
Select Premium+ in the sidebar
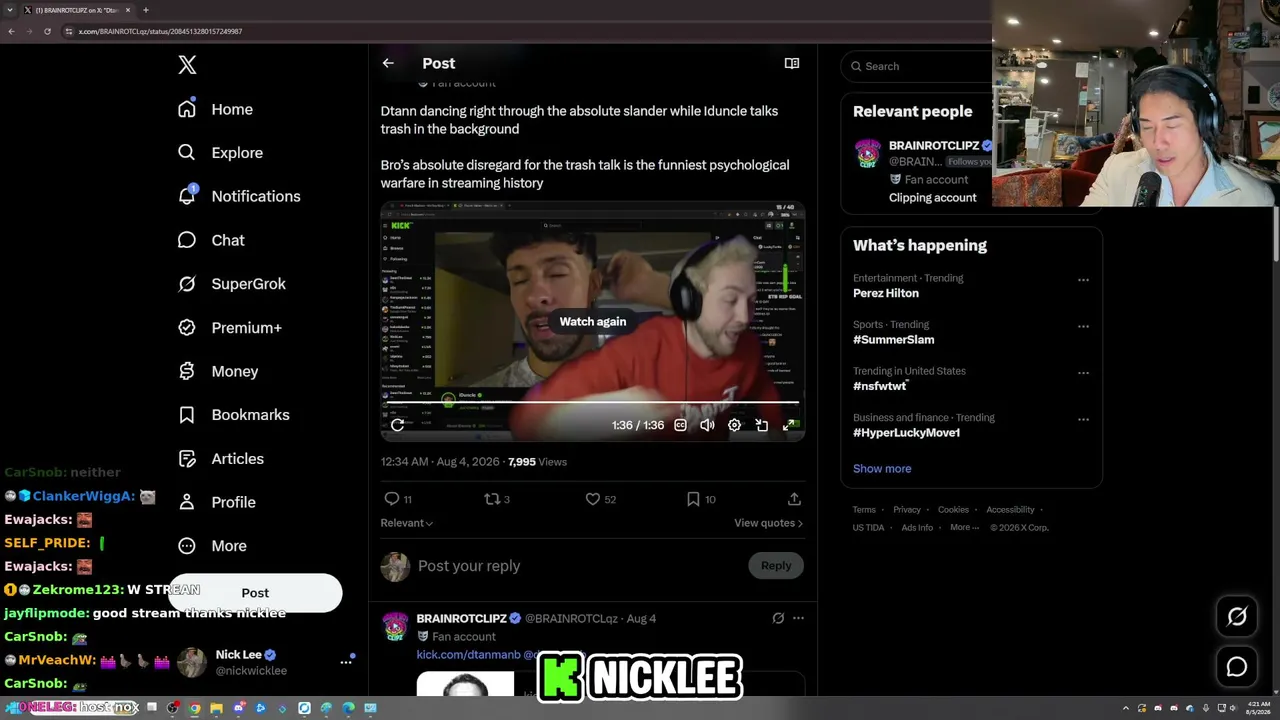[x=230, y=328]
